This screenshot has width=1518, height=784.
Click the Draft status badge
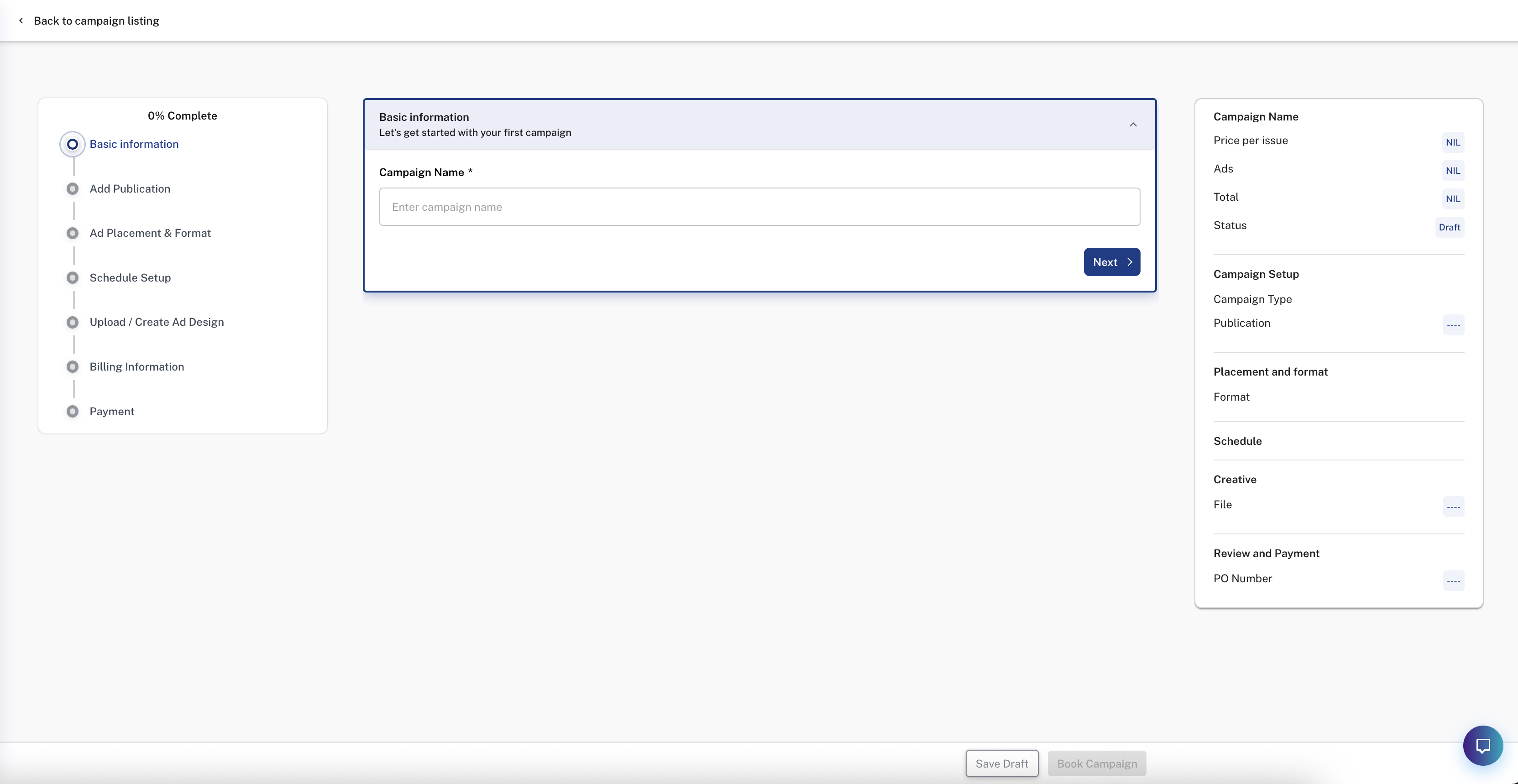1449,227
